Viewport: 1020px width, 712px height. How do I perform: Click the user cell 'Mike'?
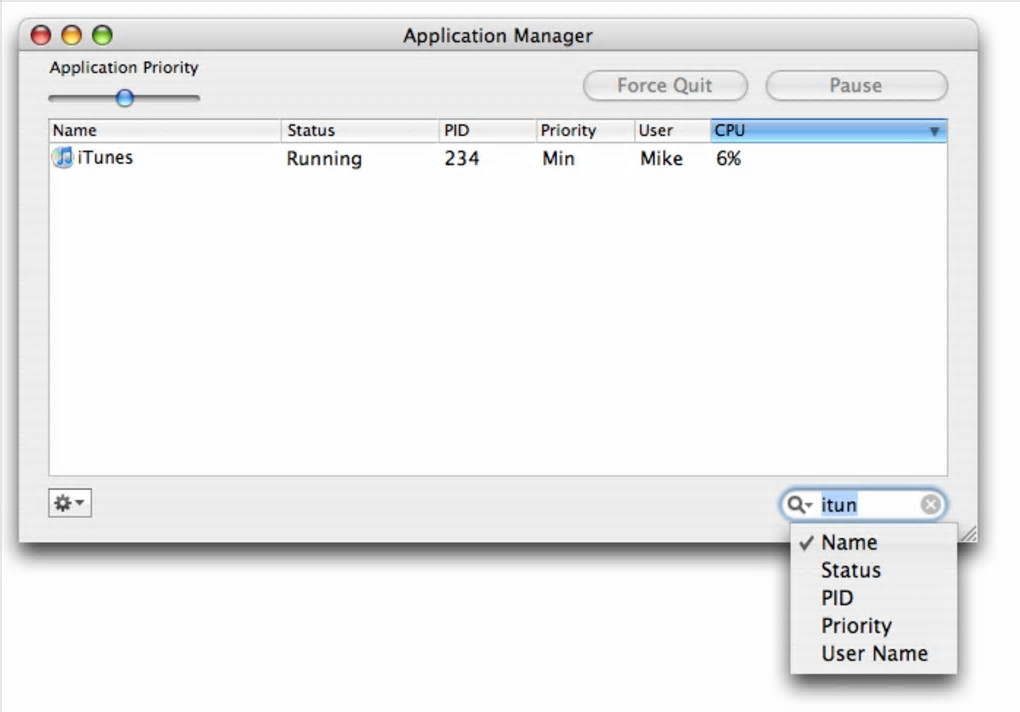pos(662,159)
